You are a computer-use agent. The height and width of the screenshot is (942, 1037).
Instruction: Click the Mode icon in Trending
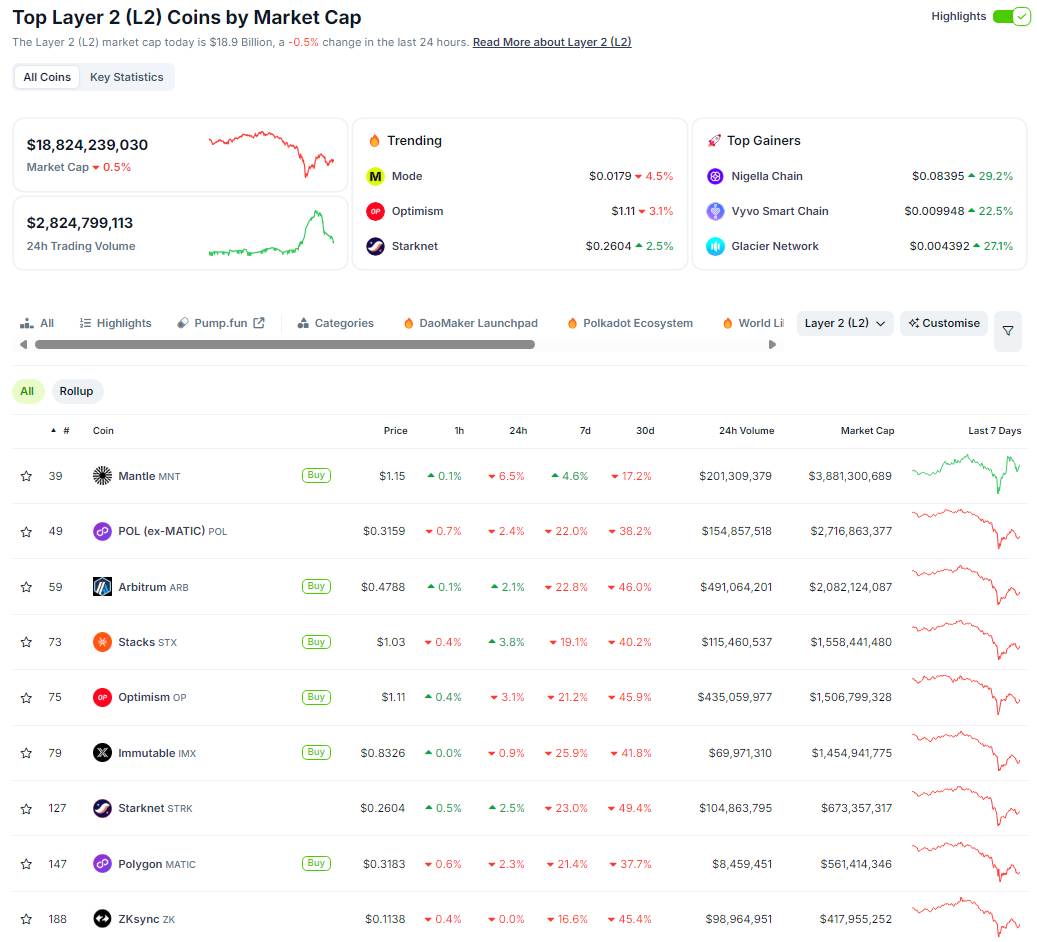pos(375,176)
